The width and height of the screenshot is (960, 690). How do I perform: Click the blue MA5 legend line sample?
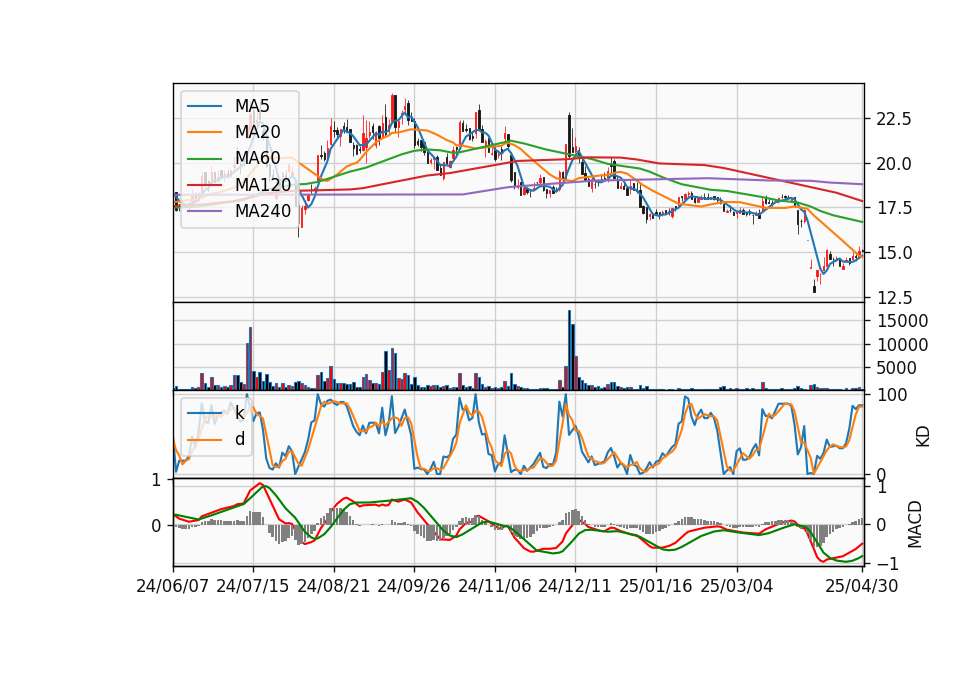coord(204,106)
